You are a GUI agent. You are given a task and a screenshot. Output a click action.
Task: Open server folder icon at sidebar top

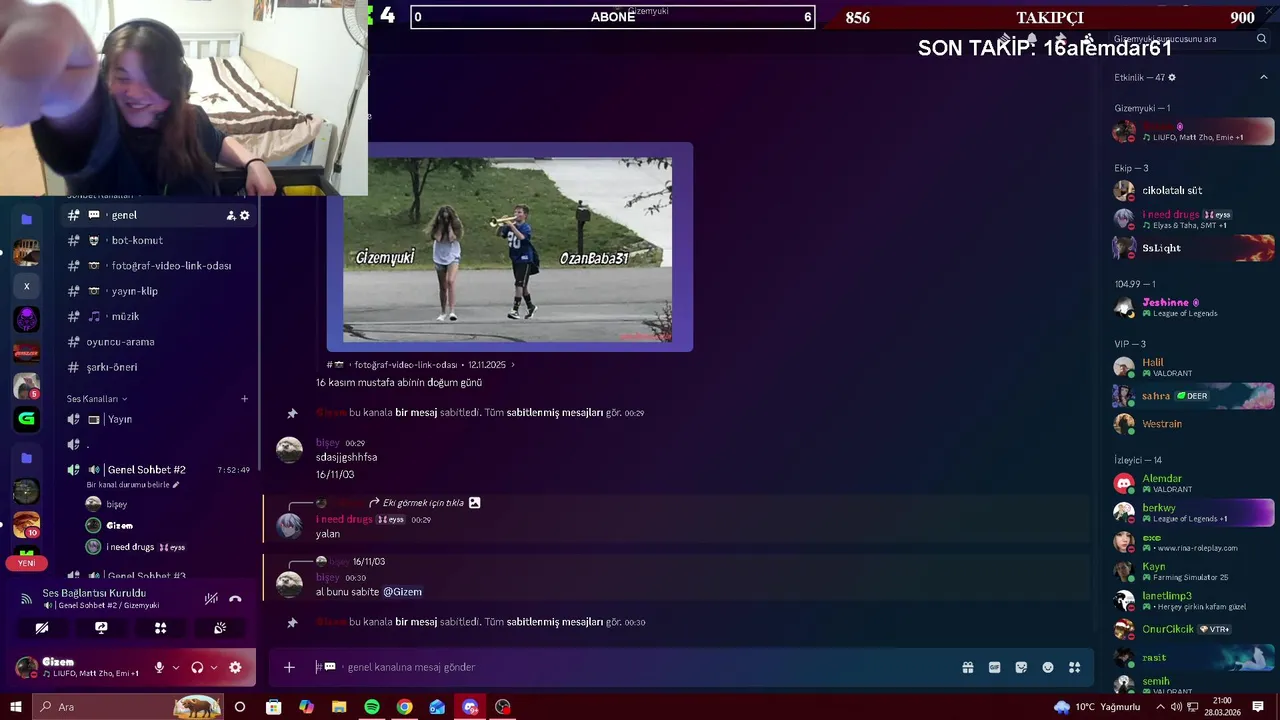click(x=27, y=219)
